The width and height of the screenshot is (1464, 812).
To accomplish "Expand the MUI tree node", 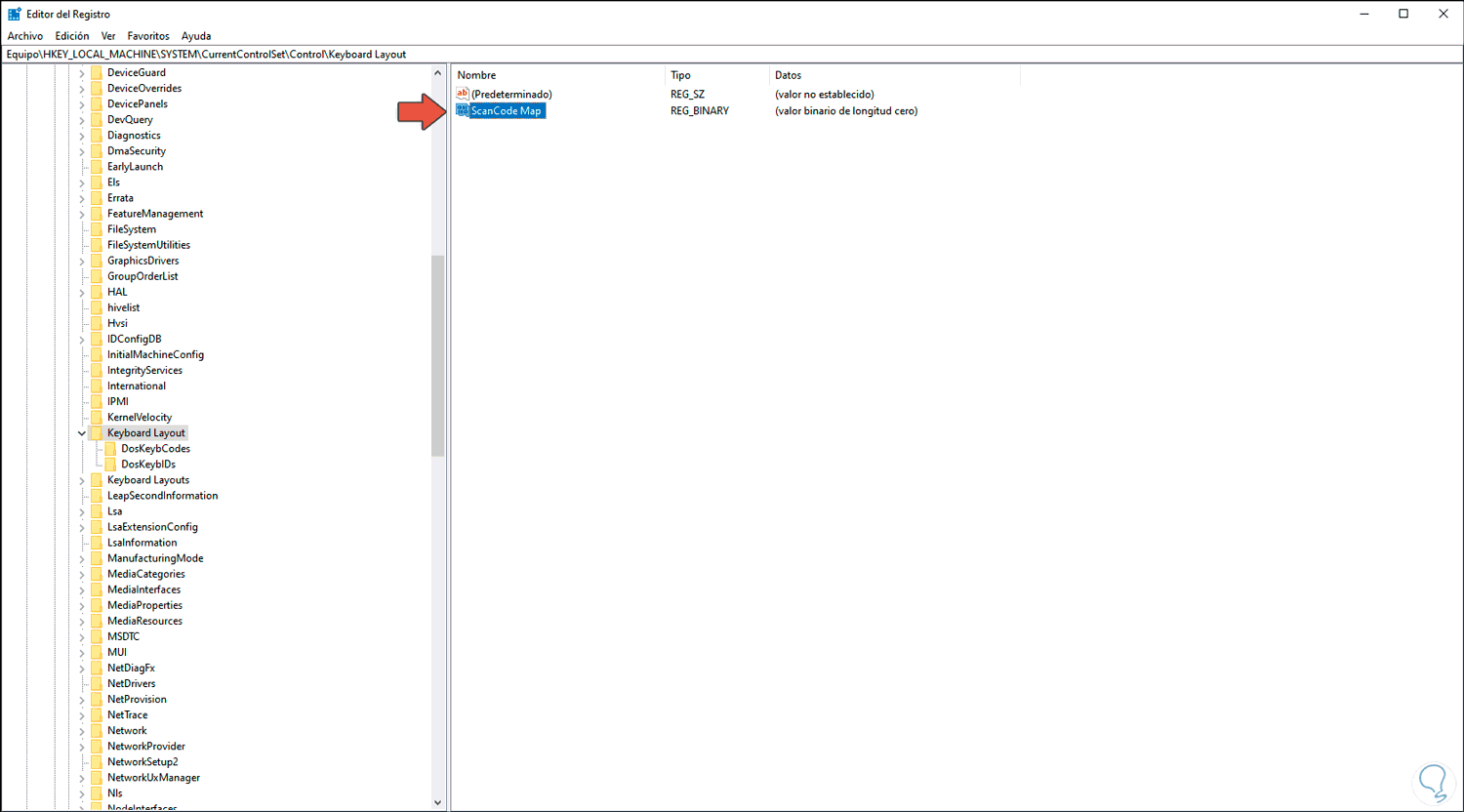I will click(82, 652).
